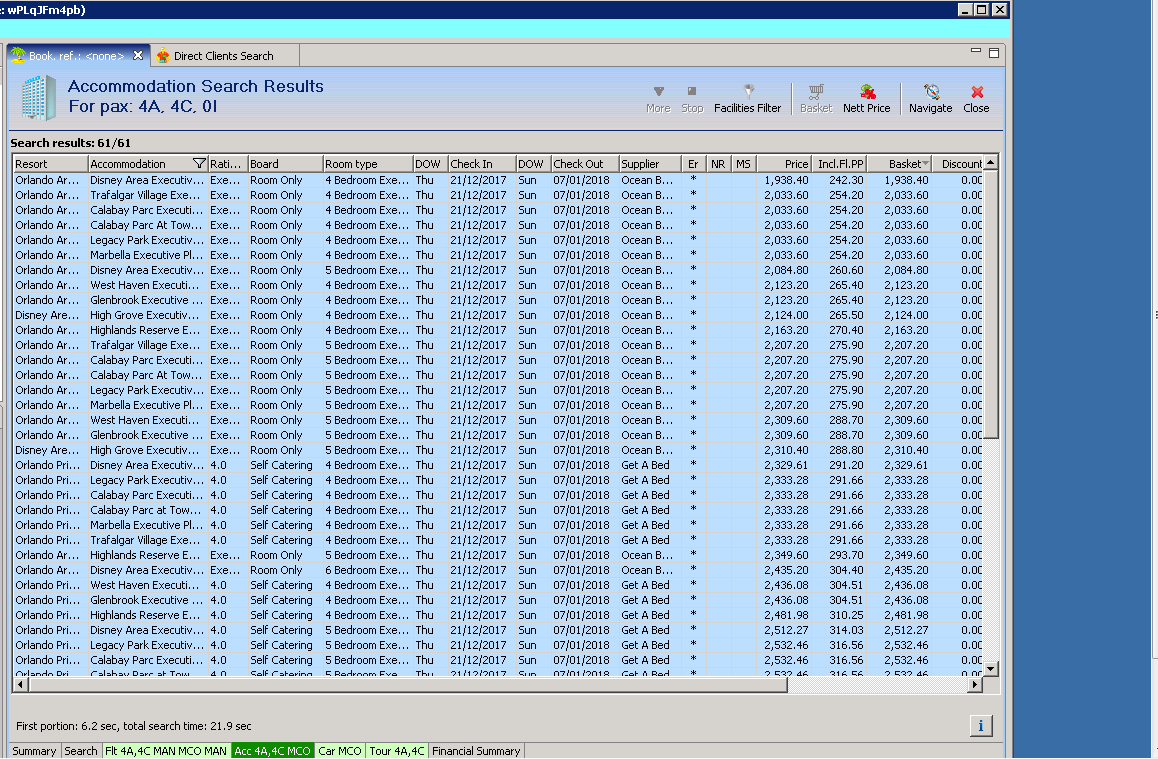
Task: Toggle sort arrow on Basket column
Action: [x=925, y=163]
